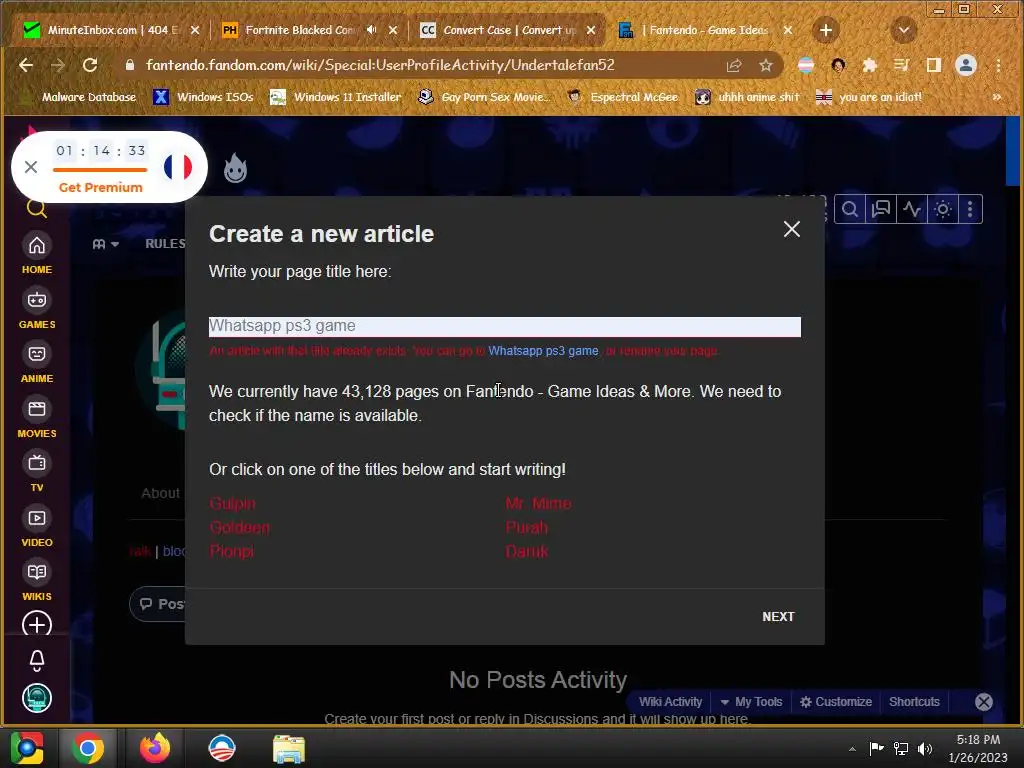Open the vertical dots more menu in the wiki header
1024x768 pixels.
point(970,209)
